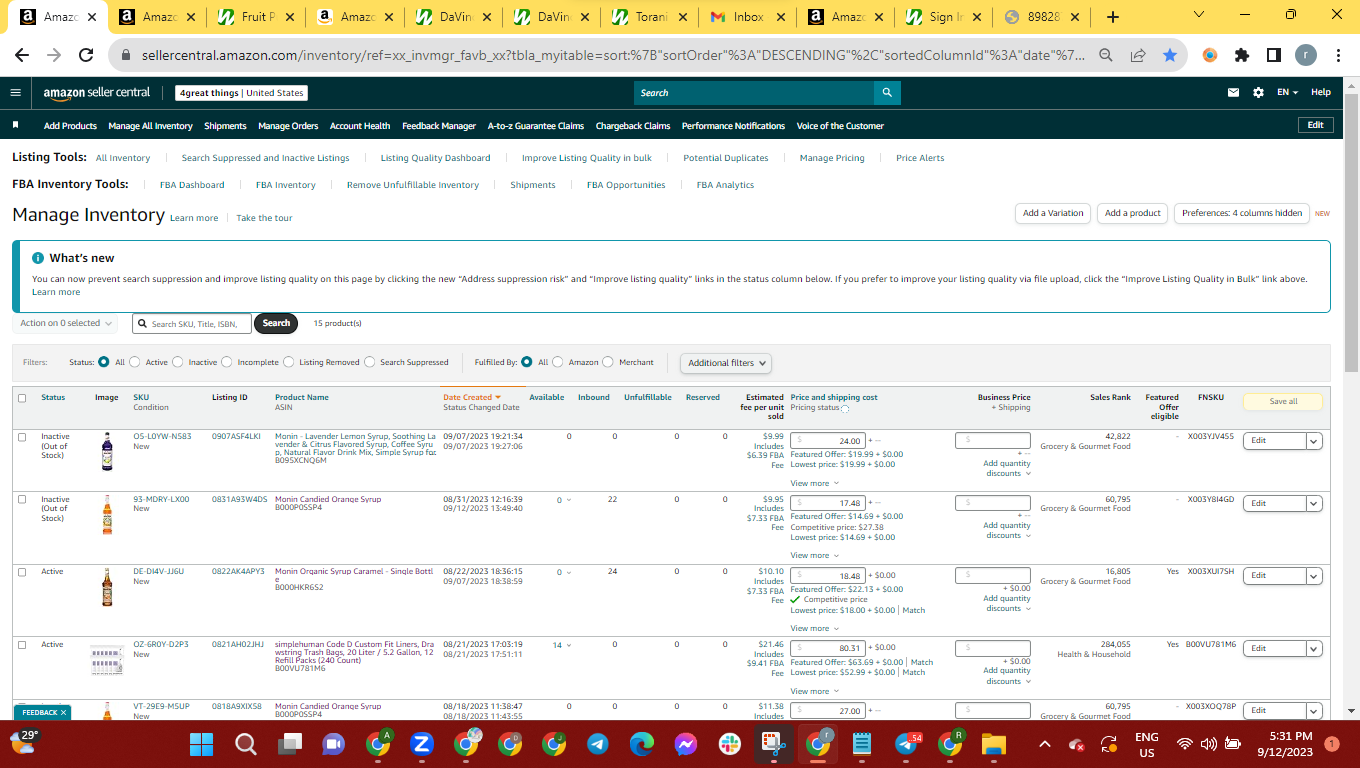Click the SKU, Title, ISBN search field

tap(191, 323)
